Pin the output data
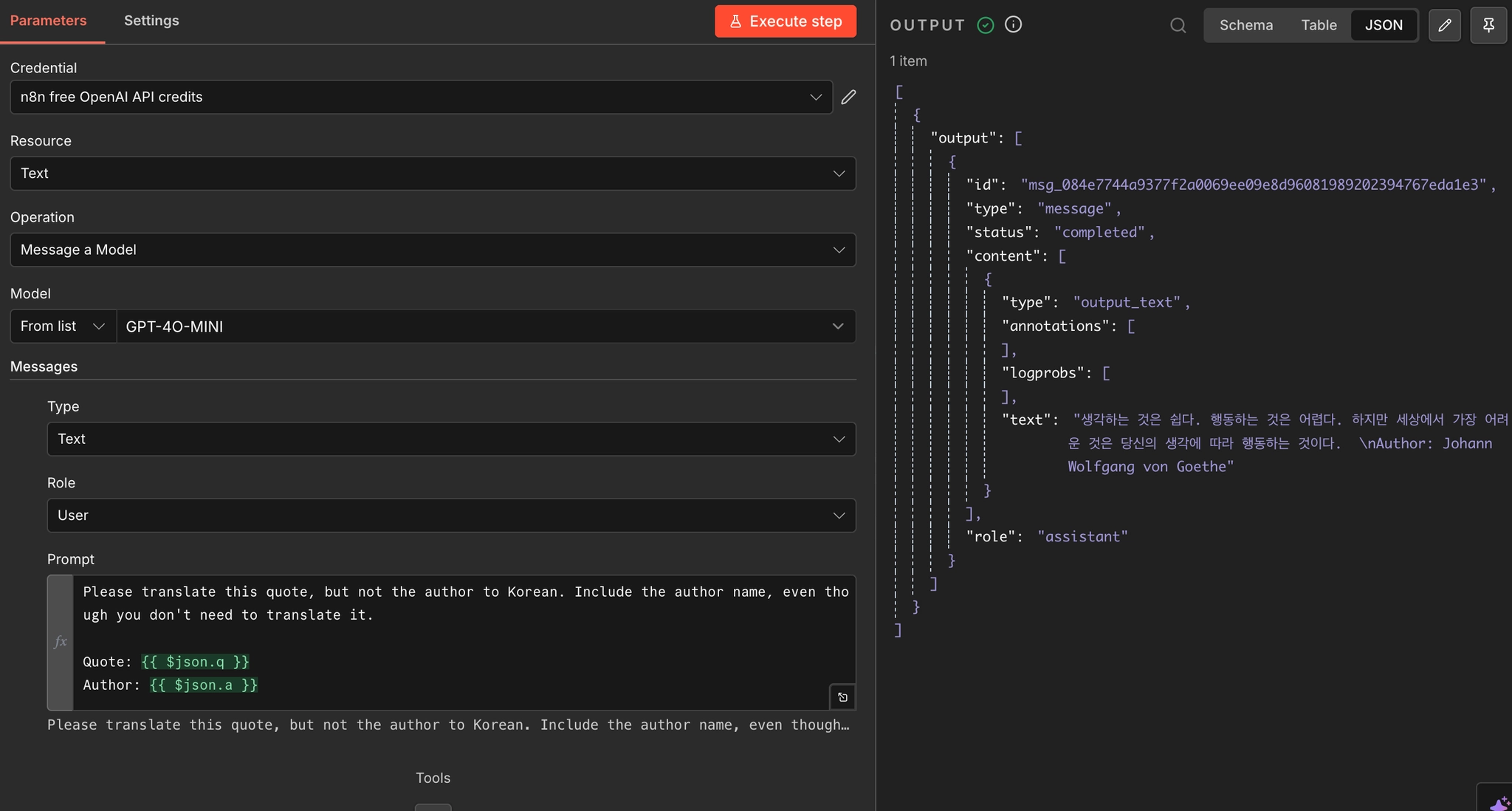The height and width of the screenshot is (811, 1512). tap(1488, 25)
